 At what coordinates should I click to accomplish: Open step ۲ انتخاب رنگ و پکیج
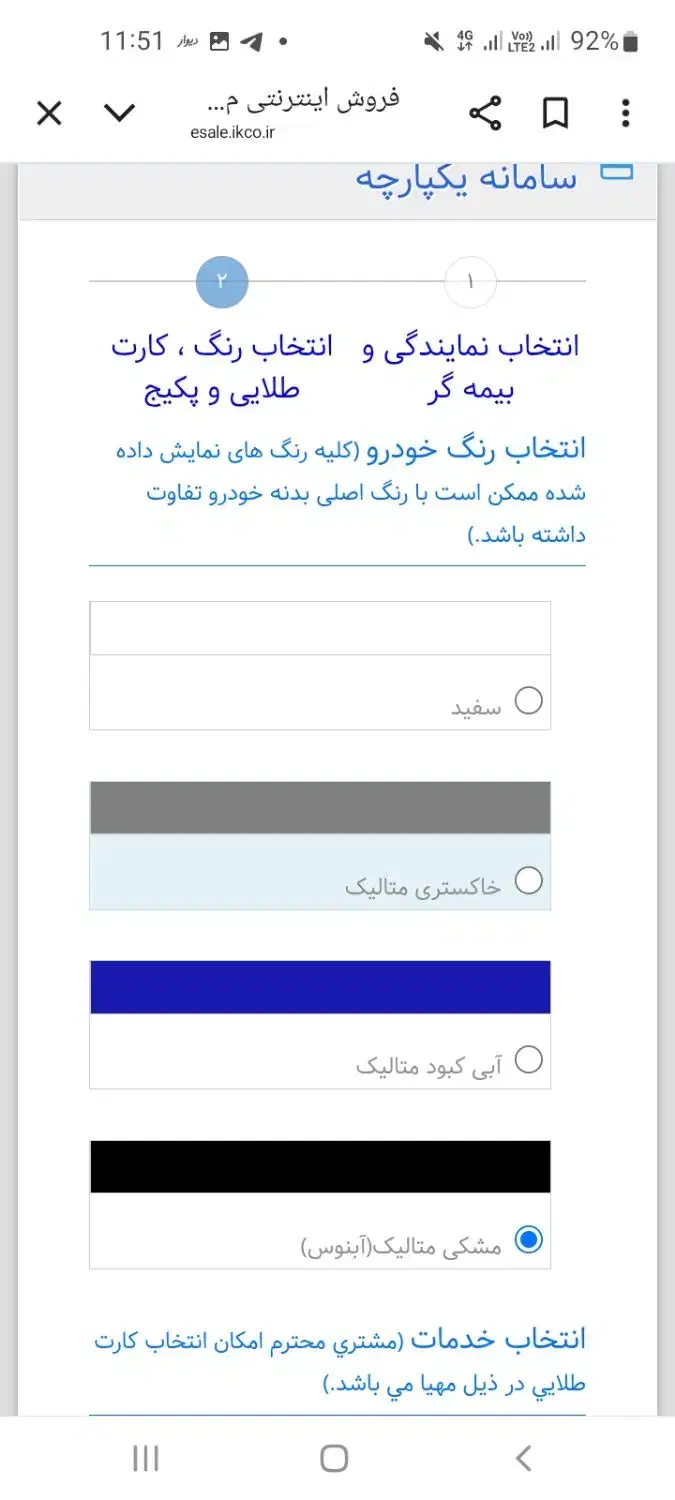[222, 281]
